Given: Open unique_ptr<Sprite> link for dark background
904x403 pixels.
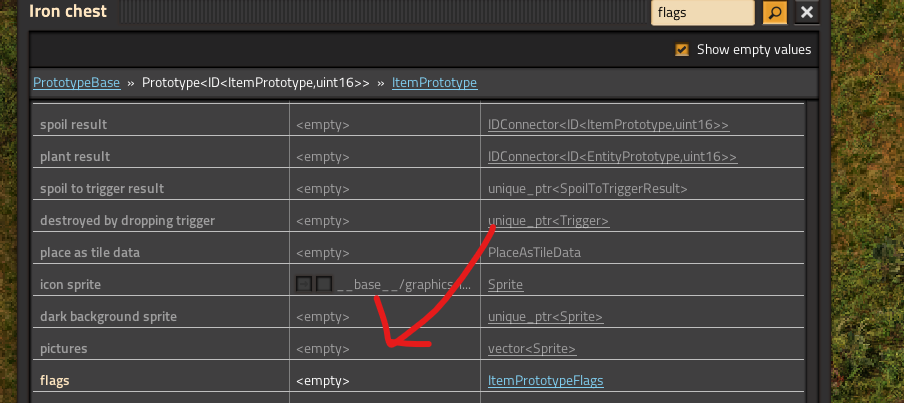Looking at the screenshot, I should pos(545,317).
